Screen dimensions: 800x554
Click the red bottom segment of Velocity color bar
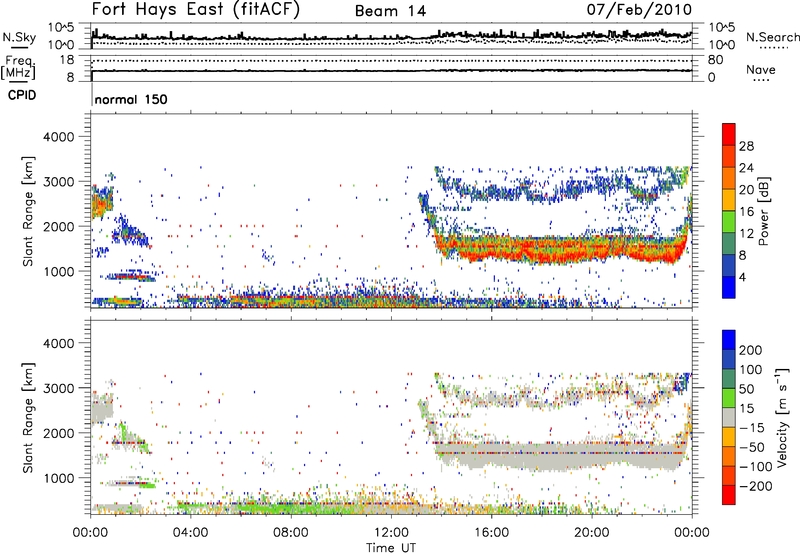tap(729, 495)
